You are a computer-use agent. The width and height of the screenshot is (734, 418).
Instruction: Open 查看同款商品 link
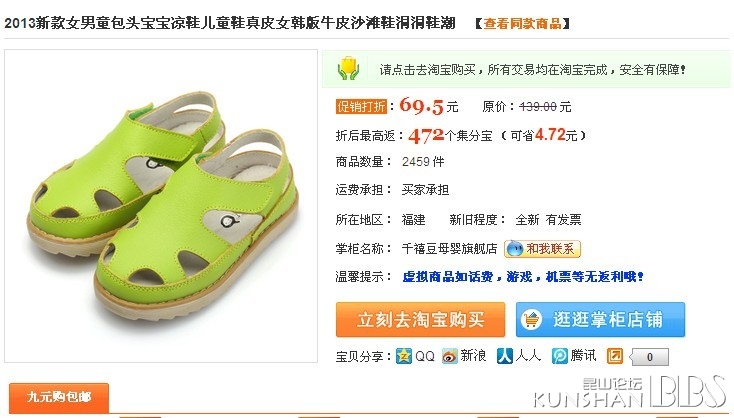point(522,23)
